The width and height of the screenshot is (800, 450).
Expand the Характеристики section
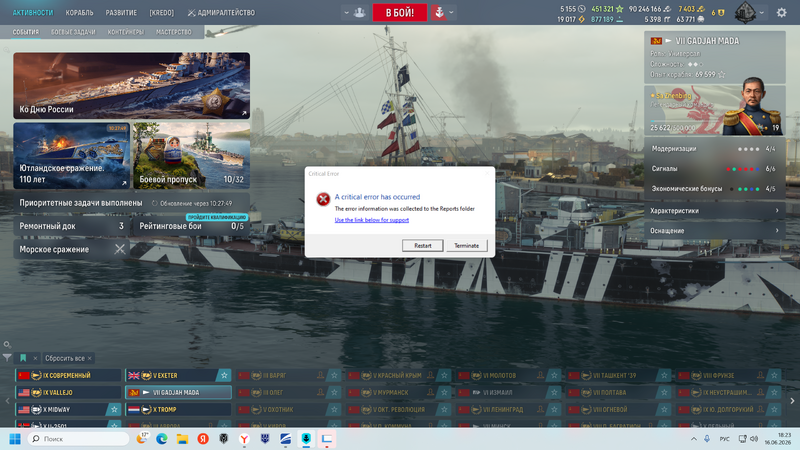point(714,210)
